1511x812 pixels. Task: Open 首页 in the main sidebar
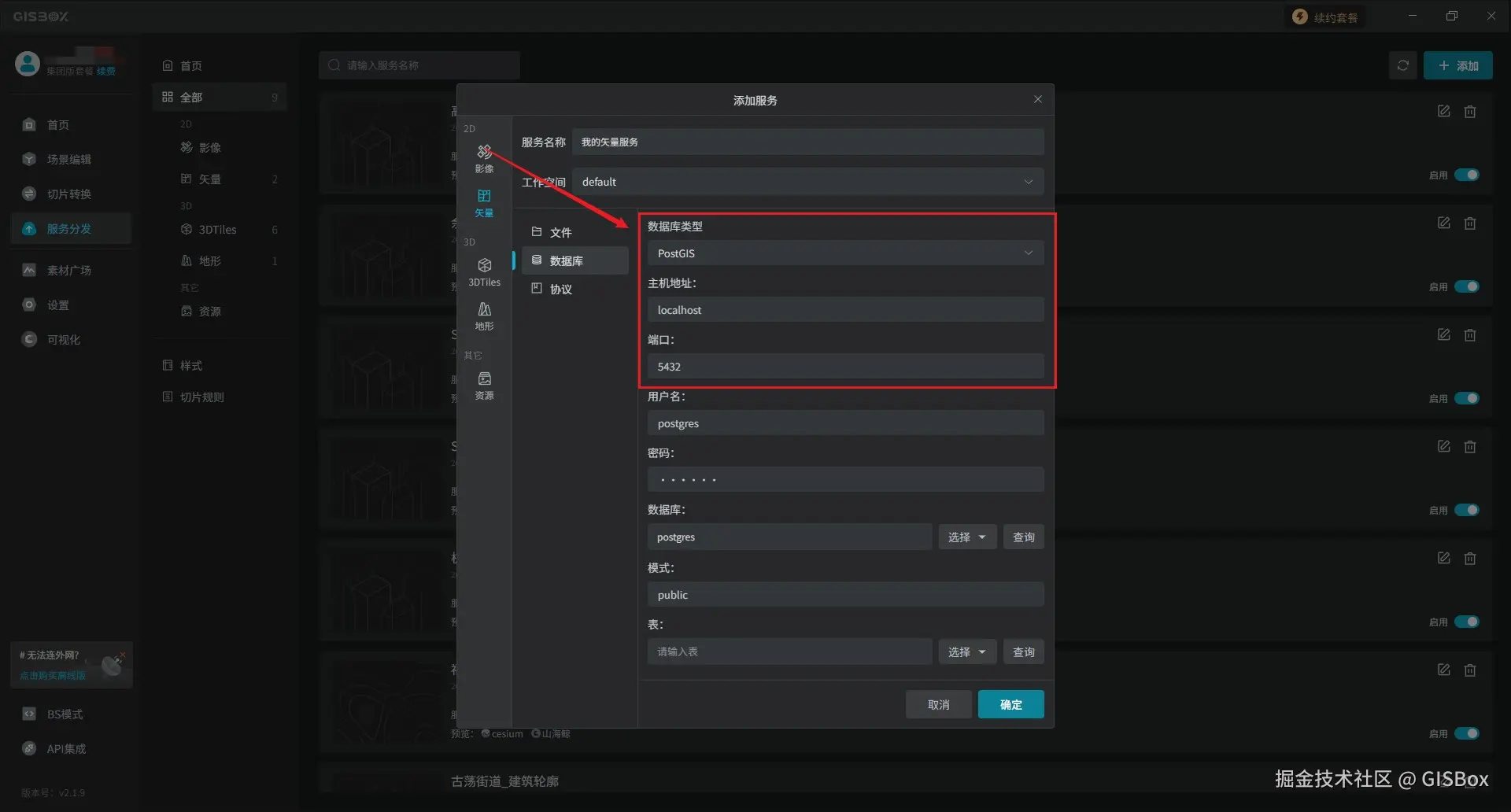coord(71,124)
